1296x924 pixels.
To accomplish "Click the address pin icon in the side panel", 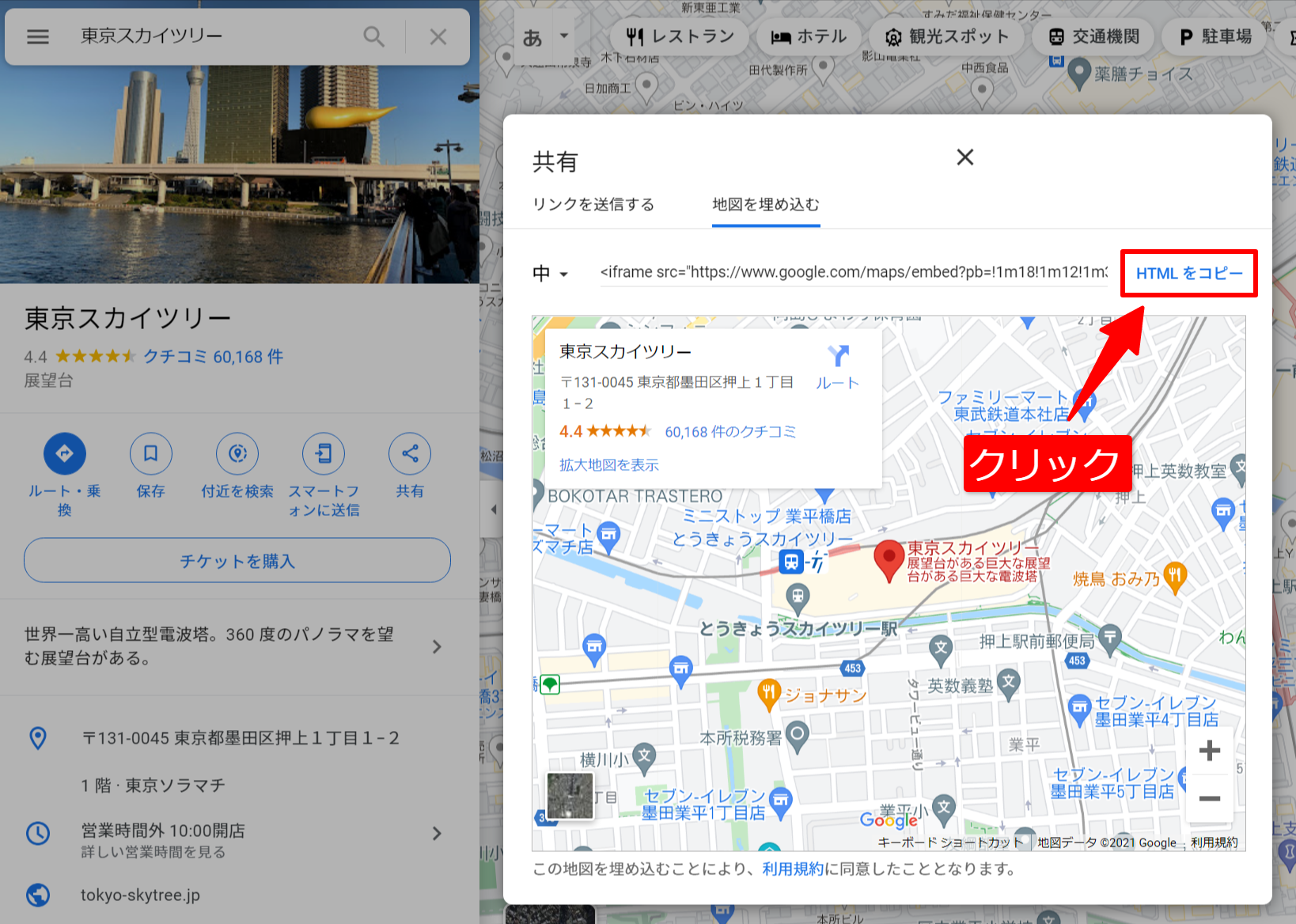I will pos(38,738).
